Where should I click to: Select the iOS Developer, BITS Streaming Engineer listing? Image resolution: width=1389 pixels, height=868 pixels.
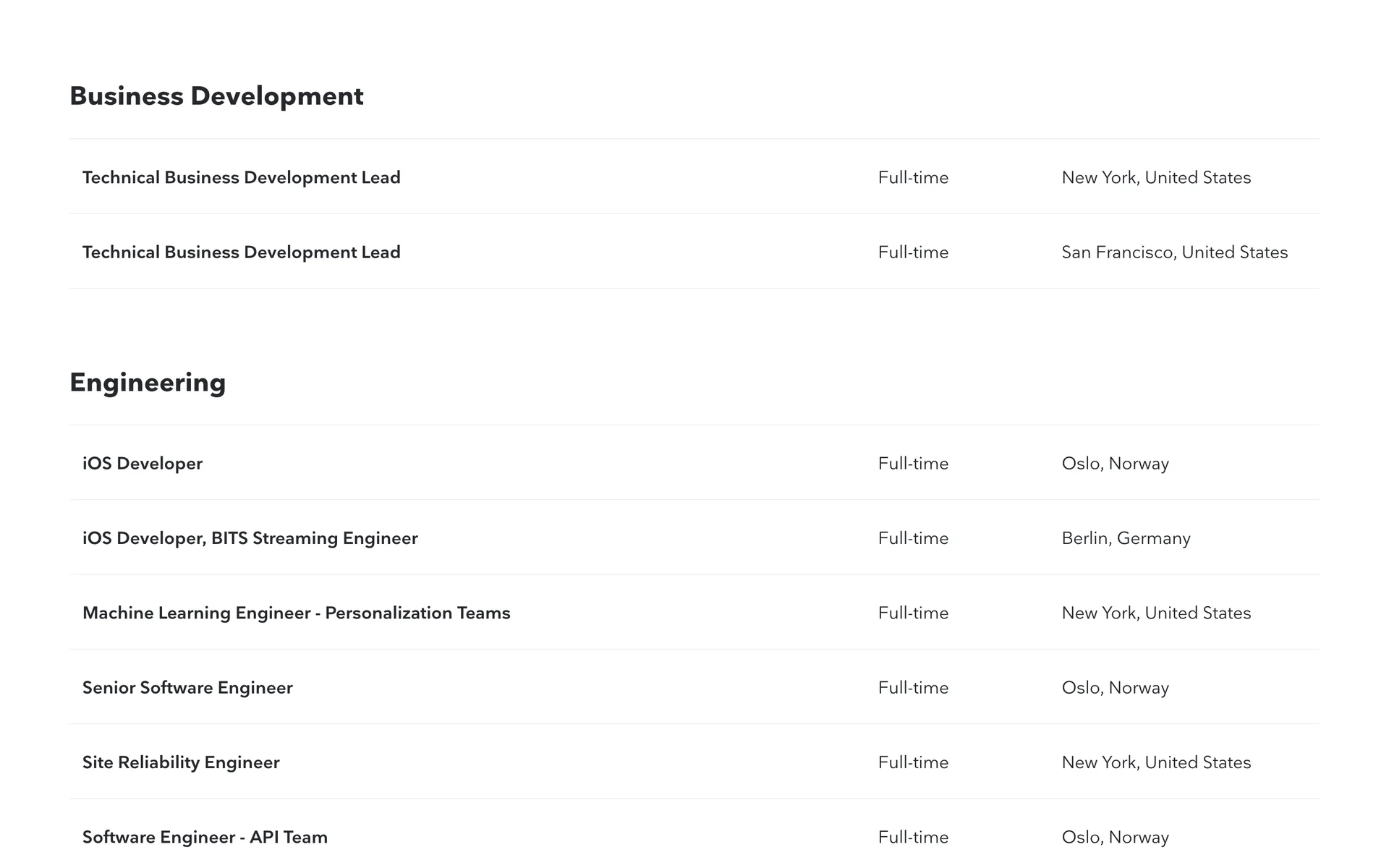(x=250, y=538)
